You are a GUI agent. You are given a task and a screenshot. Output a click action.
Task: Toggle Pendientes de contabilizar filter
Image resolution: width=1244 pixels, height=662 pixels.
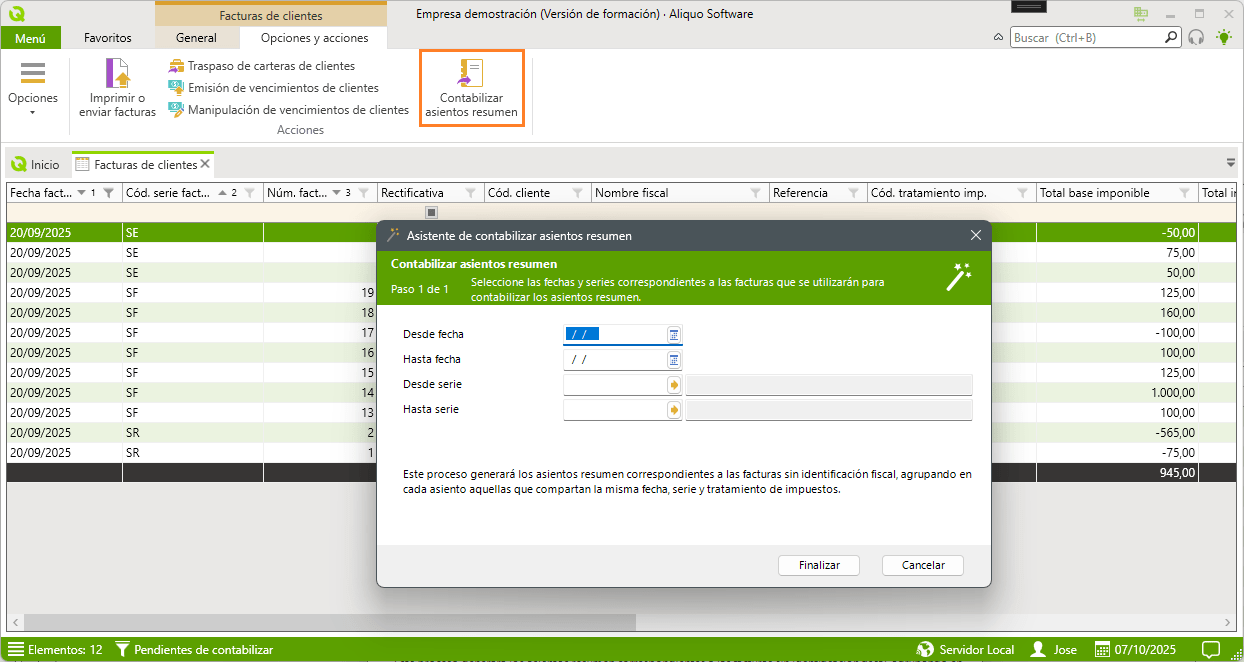[x=194, y=650]
